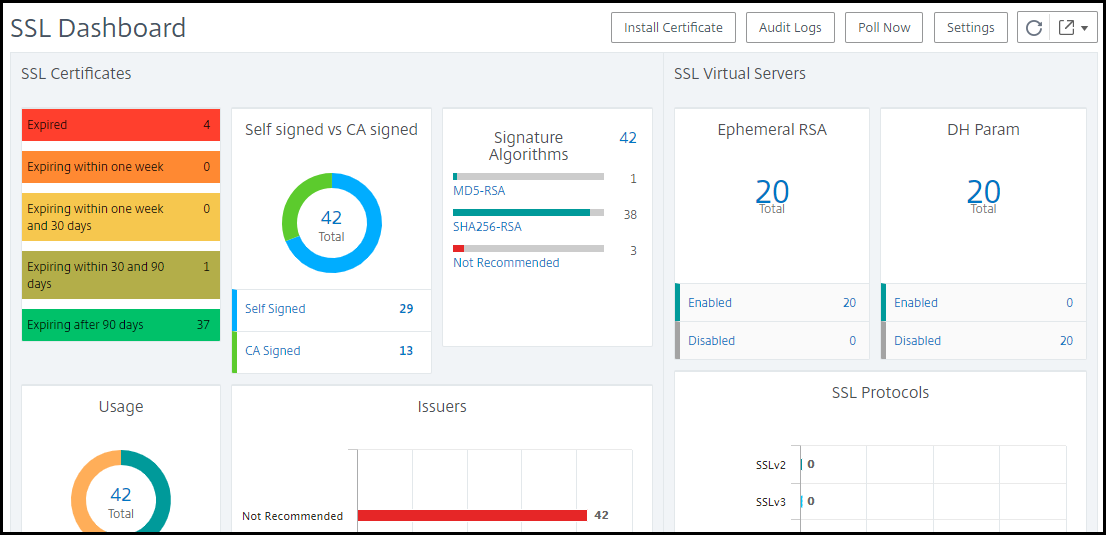Open Self Signed certificates link
Image resolution: width=1106 pixels, height=535 pixels.
click(x=275, y=308)
